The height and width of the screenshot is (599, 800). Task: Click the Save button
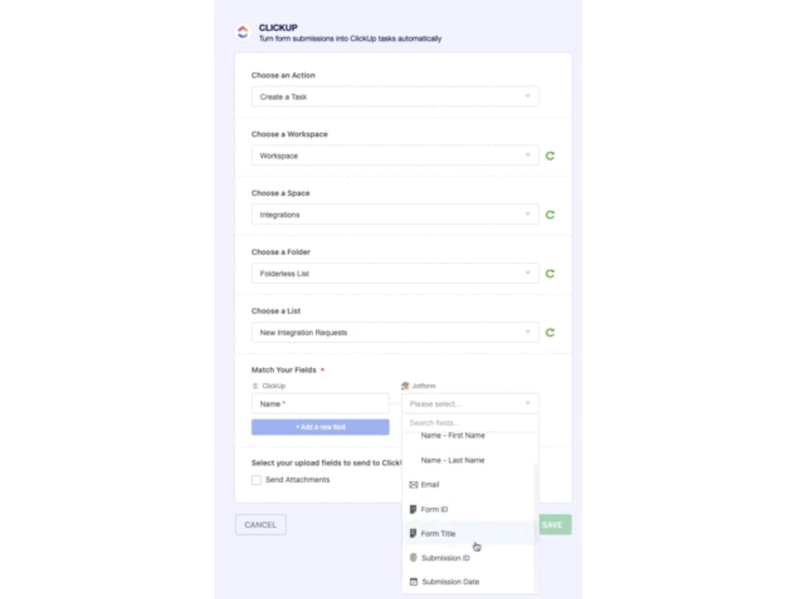point(553,523)
